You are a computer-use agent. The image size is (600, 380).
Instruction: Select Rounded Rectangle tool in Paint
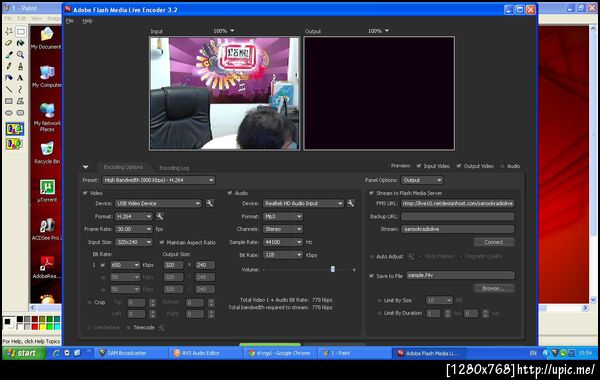[21, 113]
